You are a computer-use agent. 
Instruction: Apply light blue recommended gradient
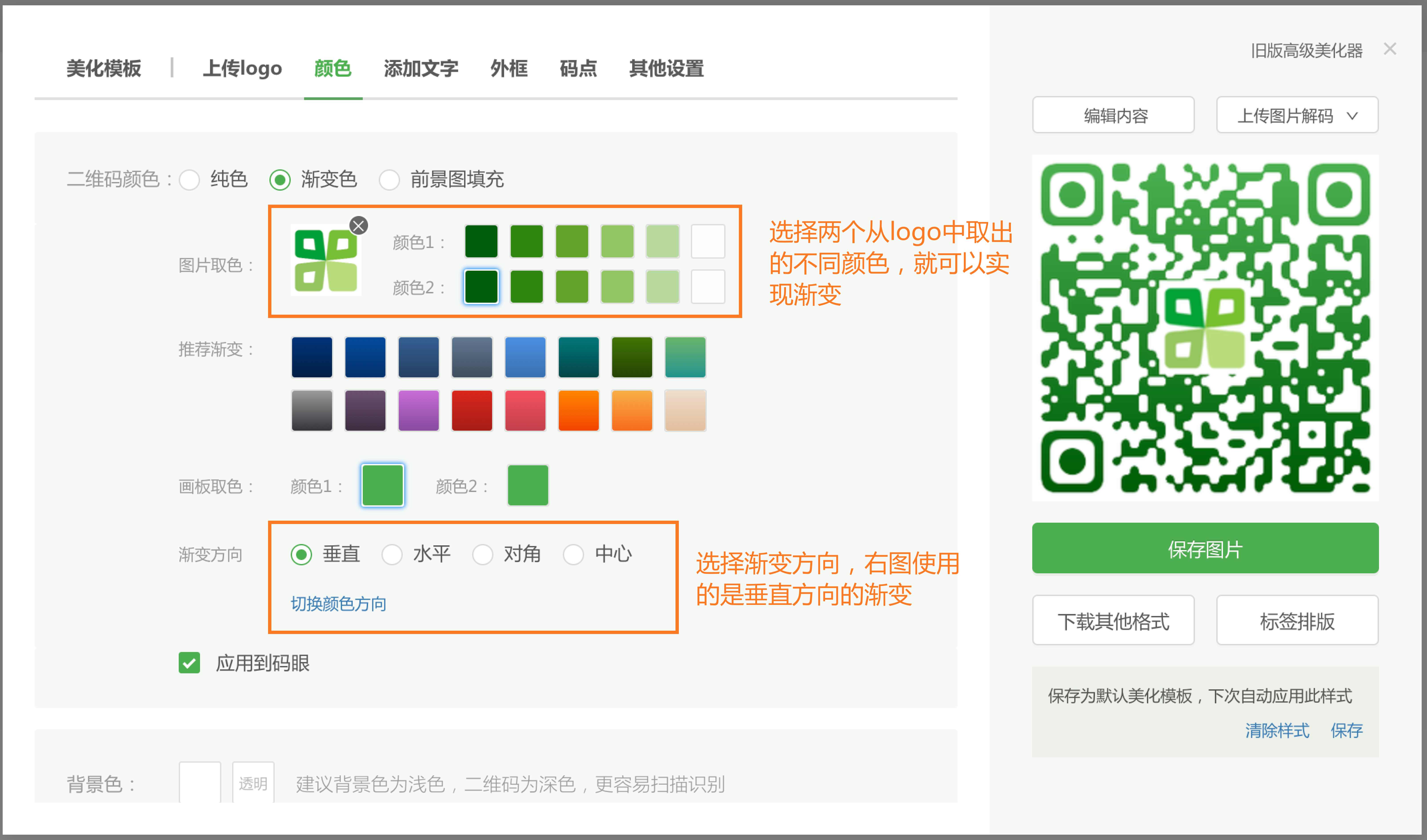(x=525, y=357)
